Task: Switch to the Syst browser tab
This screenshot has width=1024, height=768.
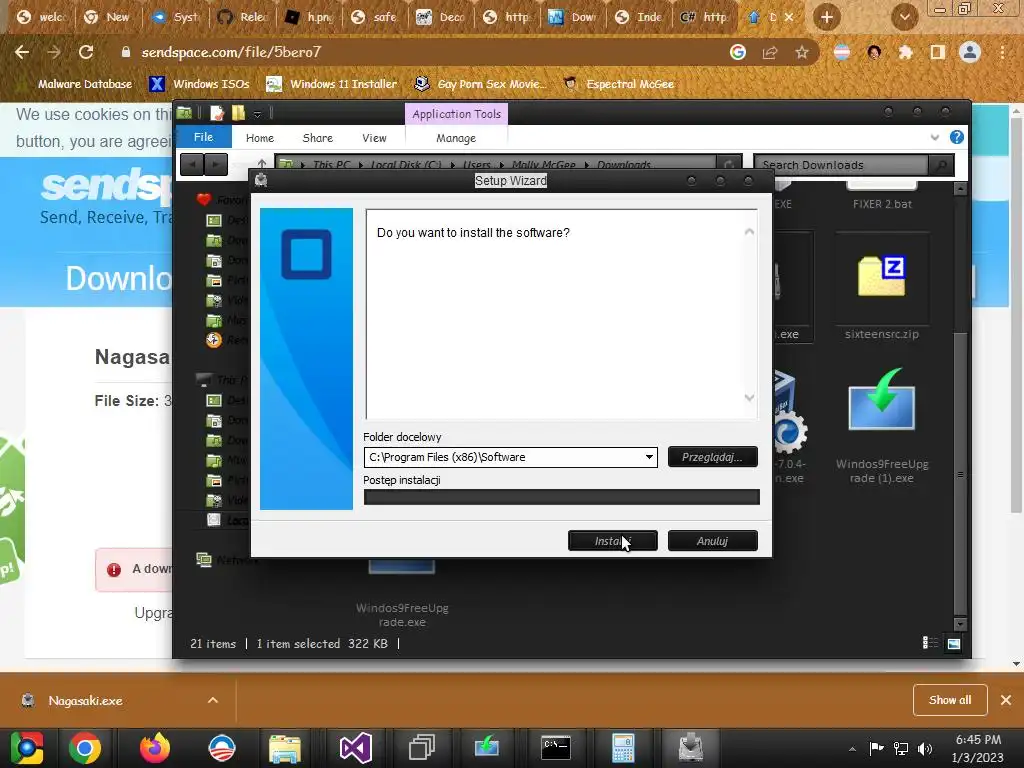Action: 175,17
